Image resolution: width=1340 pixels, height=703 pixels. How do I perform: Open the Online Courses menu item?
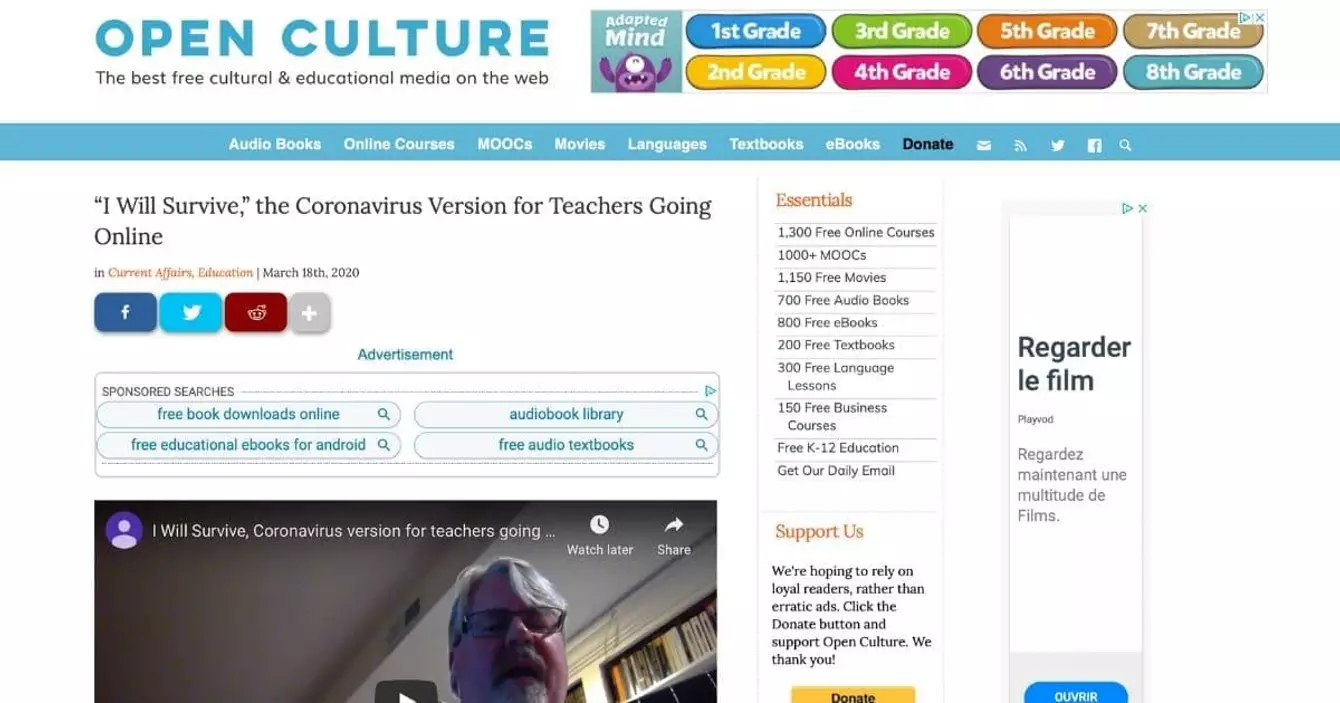click(x=399, y=144)
